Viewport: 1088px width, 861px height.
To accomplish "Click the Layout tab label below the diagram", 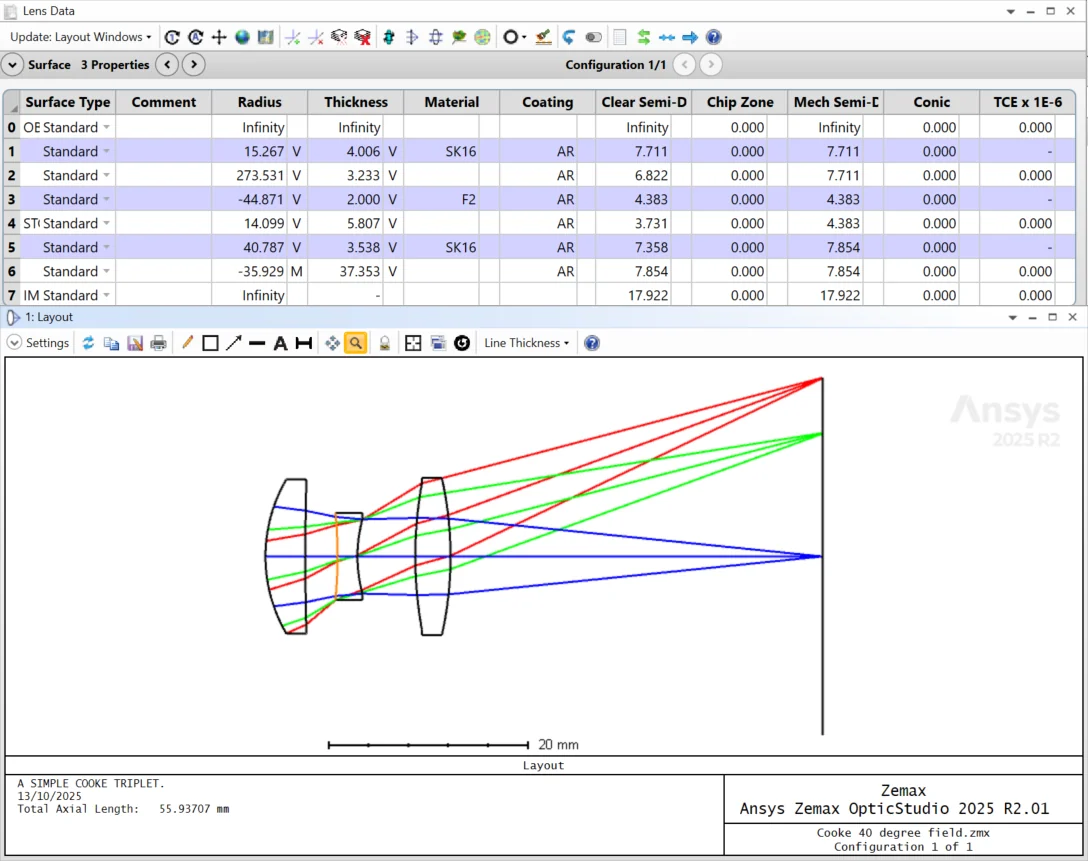I will pos(543,765).
